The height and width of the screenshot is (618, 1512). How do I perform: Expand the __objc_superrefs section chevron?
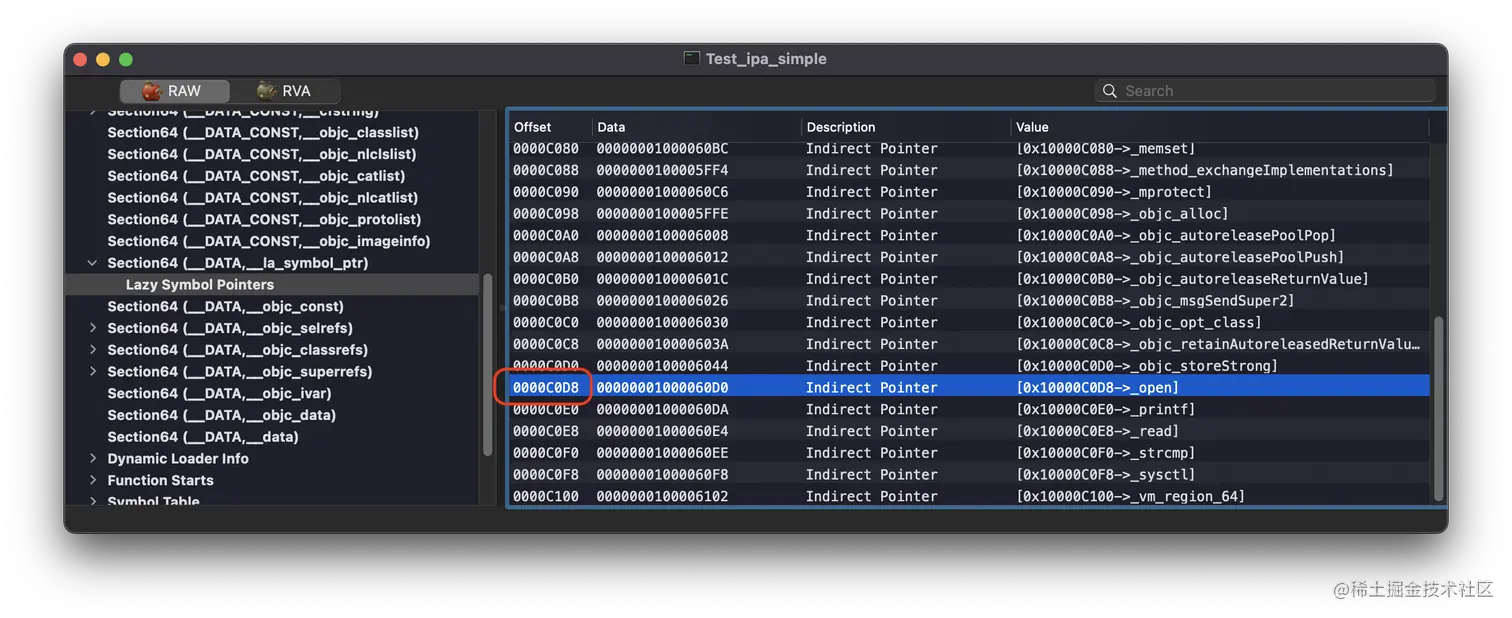click(93, 372)
